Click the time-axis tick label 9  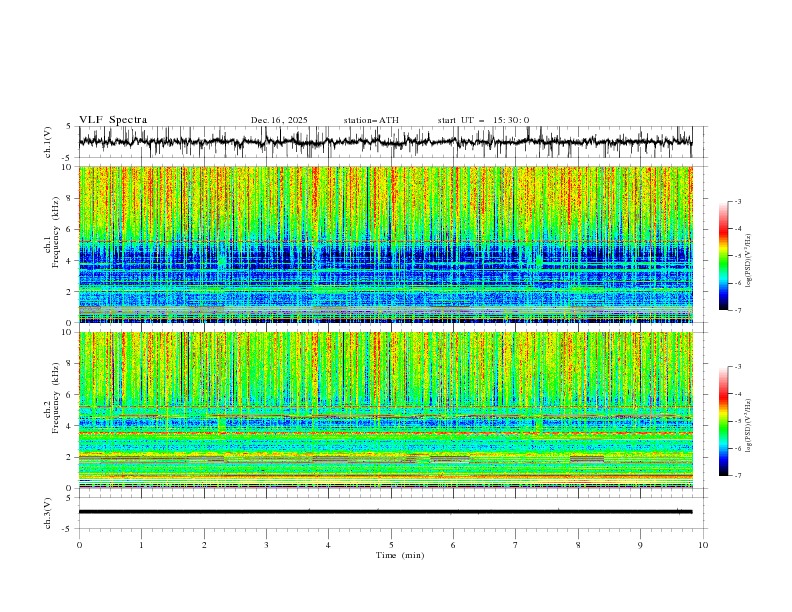[640, 545]
